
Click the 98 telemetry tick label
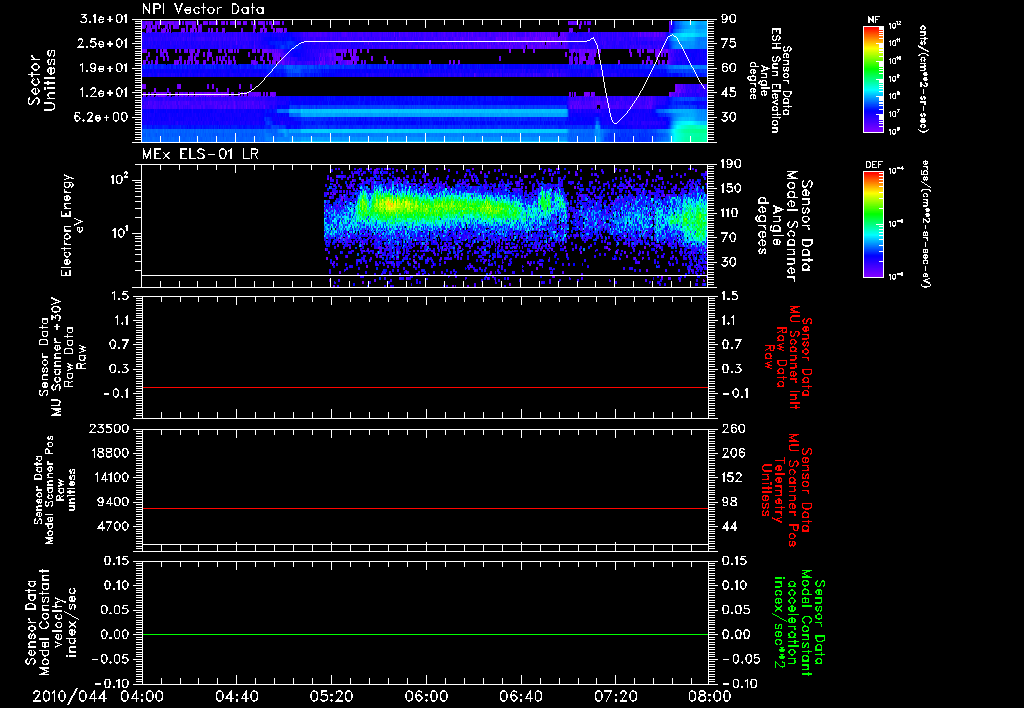coord(729,502)
